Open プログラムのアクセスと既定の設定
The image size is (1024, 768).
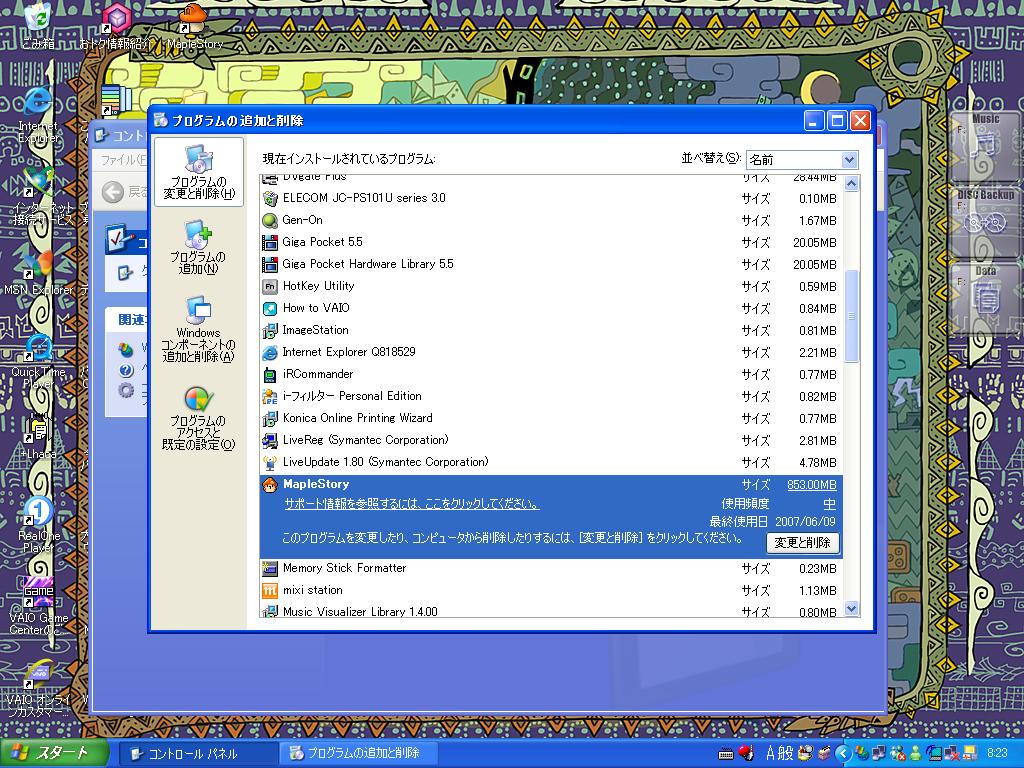pyautogui.click(x=198, y=418)
